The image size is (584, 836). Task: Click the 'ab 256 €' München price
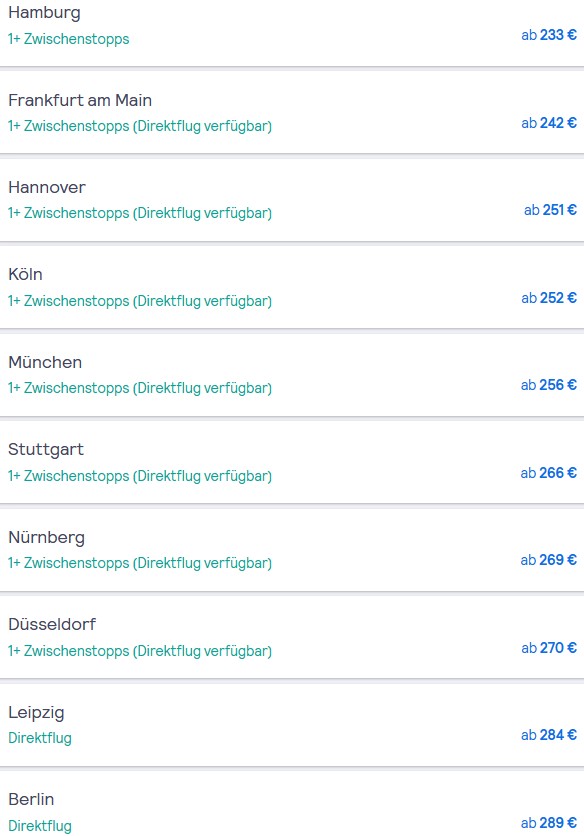pos(549,385)
